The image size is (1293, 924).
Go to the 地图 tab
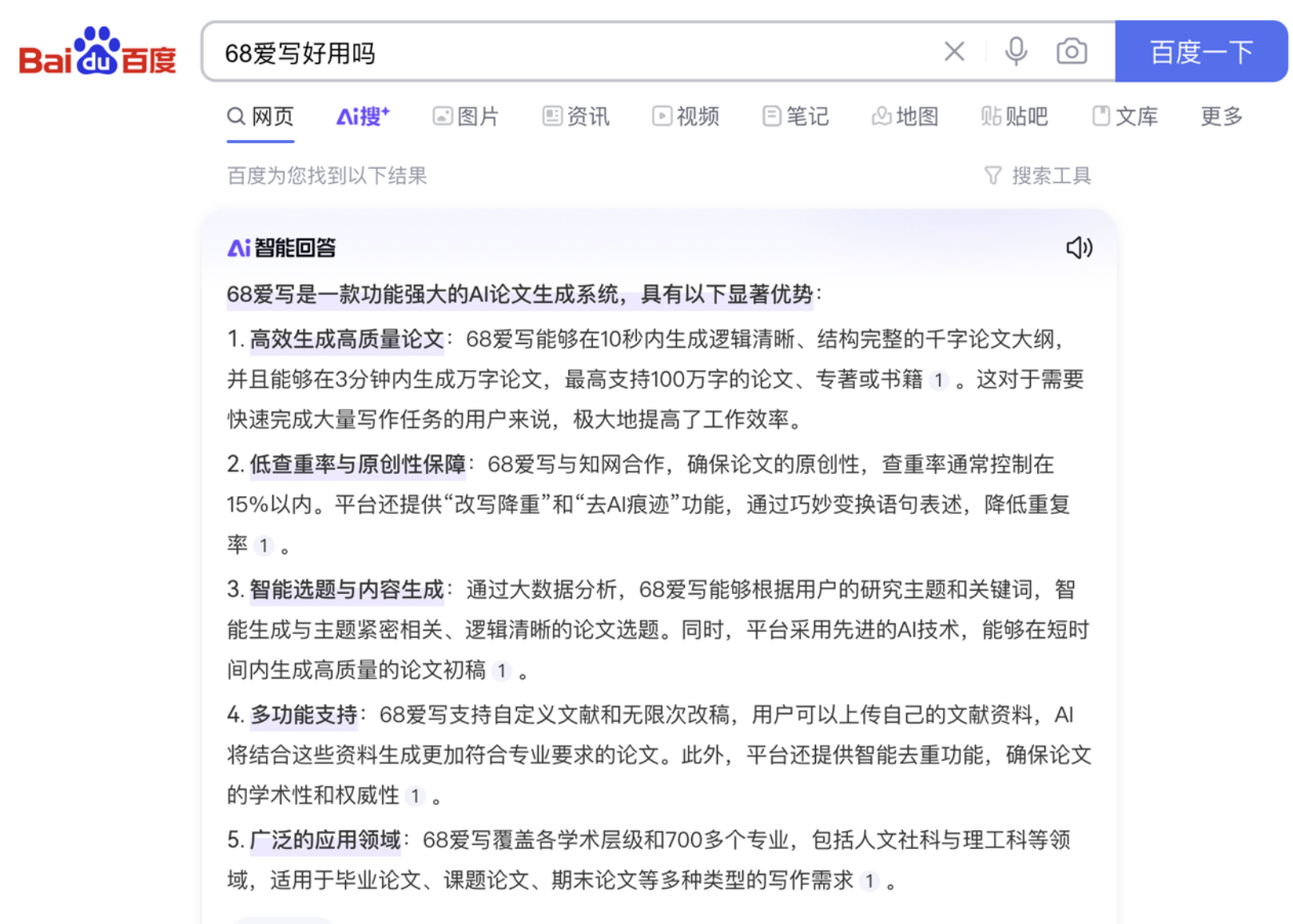[905, 117]
